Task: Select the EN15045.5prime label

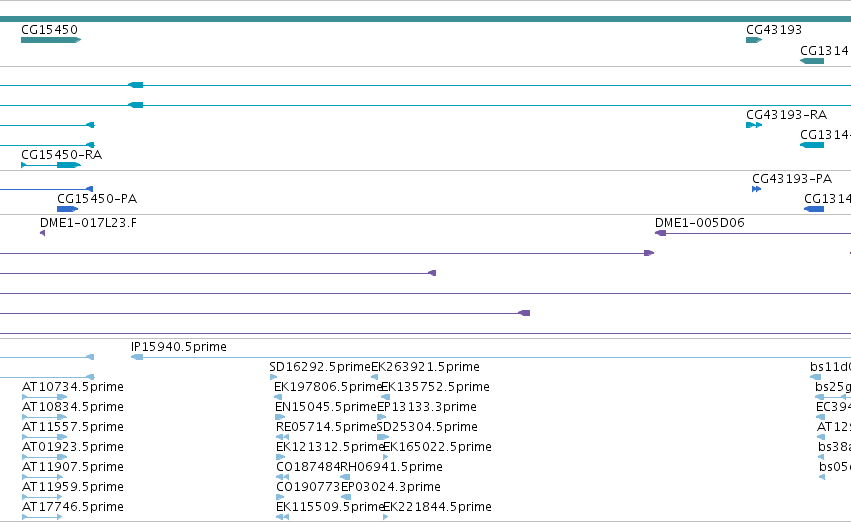Action: 326,407
